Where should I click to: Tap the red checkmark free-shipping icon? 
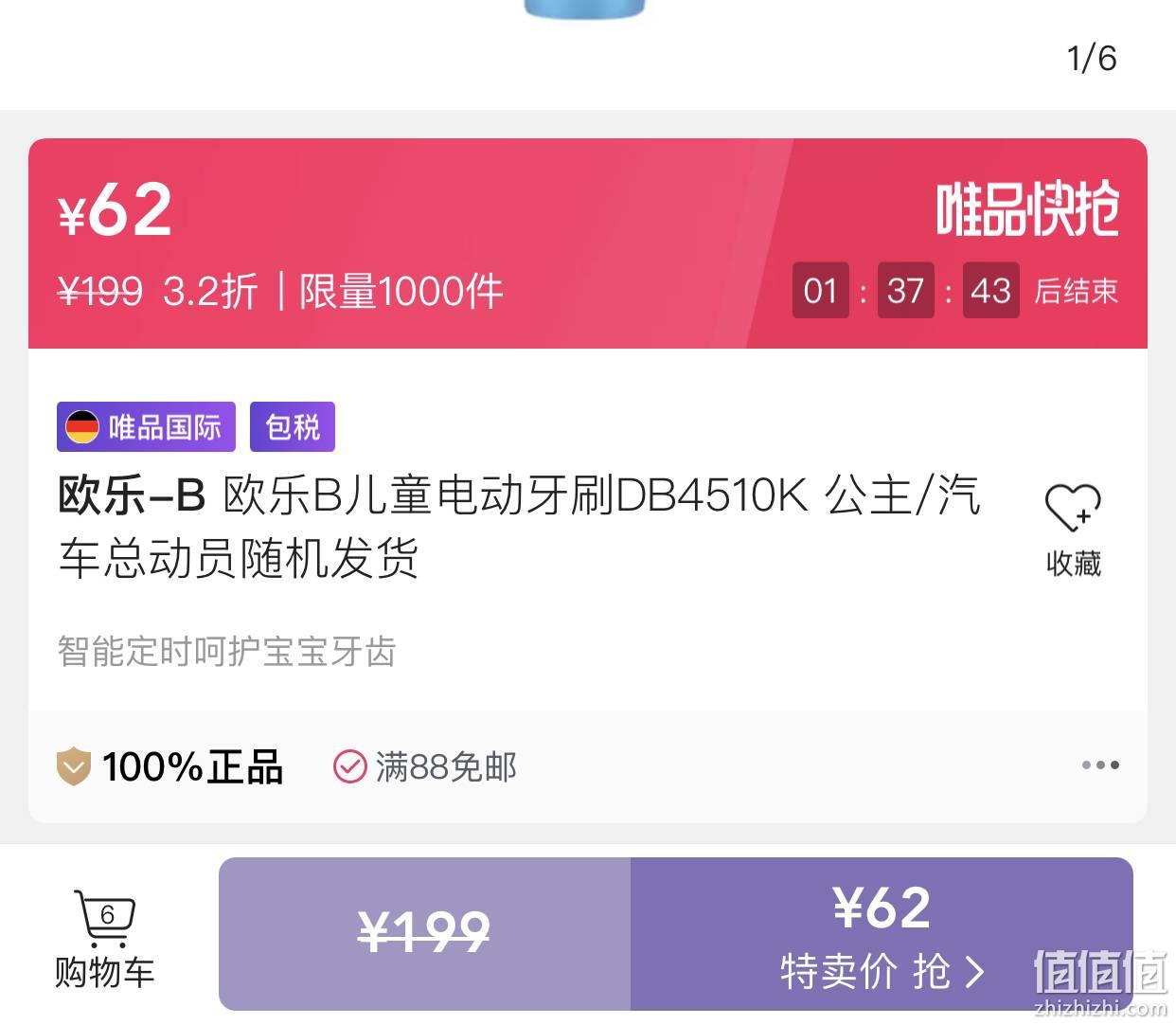coord(349,766)
